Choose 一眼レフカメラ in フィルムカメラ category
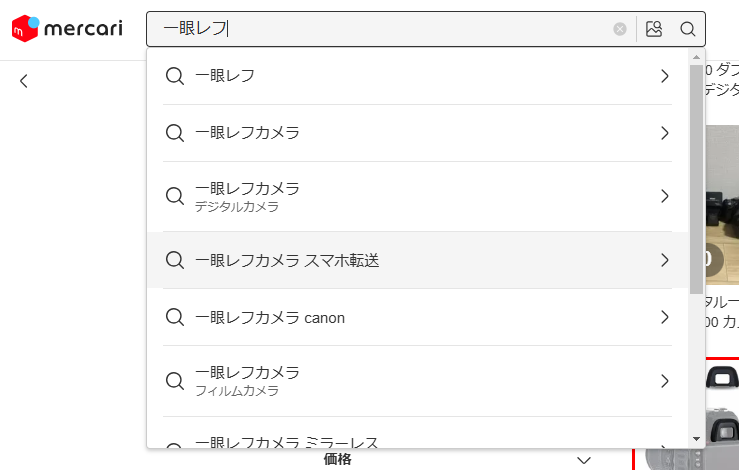739x470 pixels. (417, 381)
